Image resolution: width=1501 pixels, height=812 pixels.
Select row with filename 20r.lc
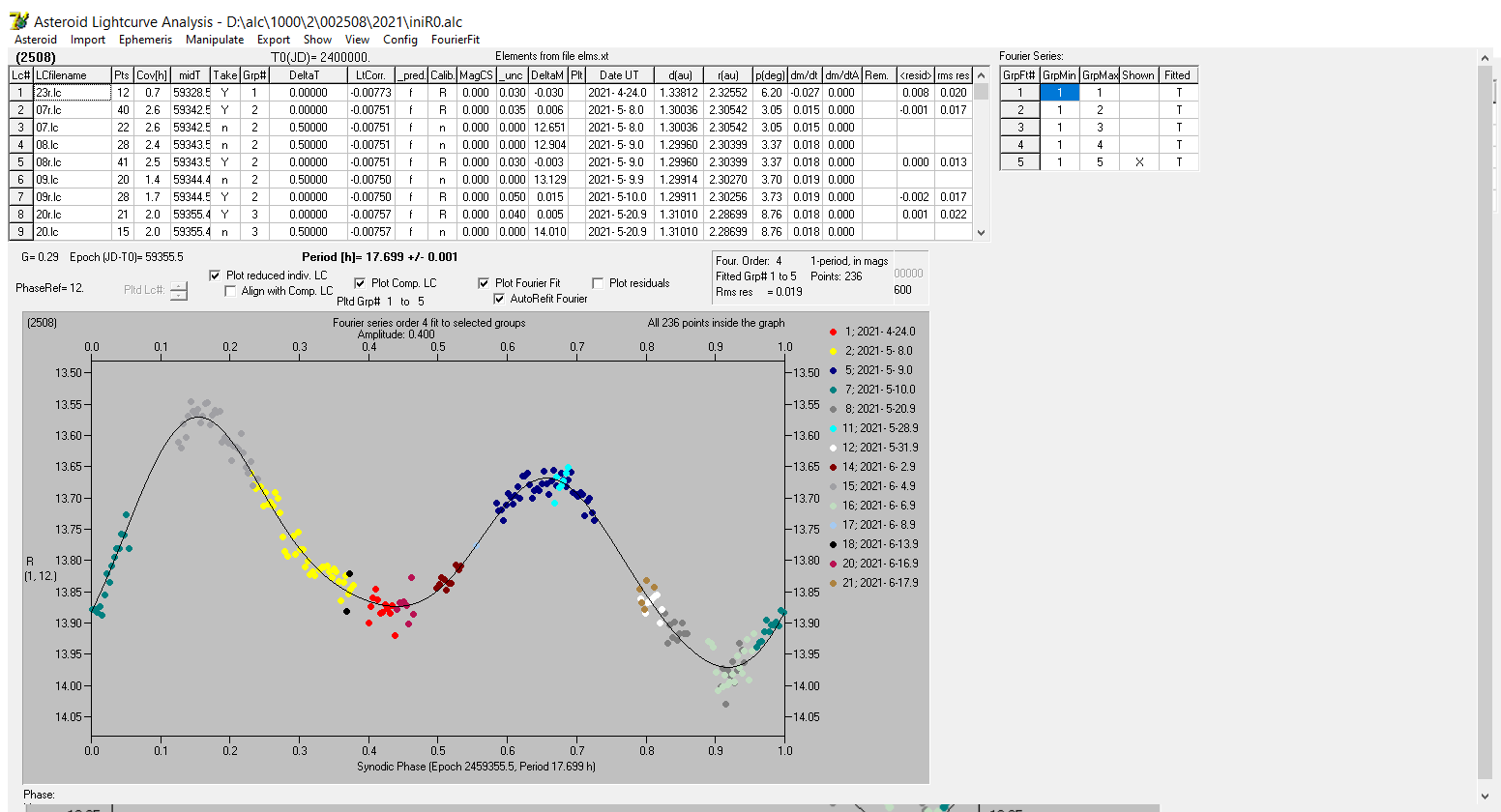tap(490, 215)
